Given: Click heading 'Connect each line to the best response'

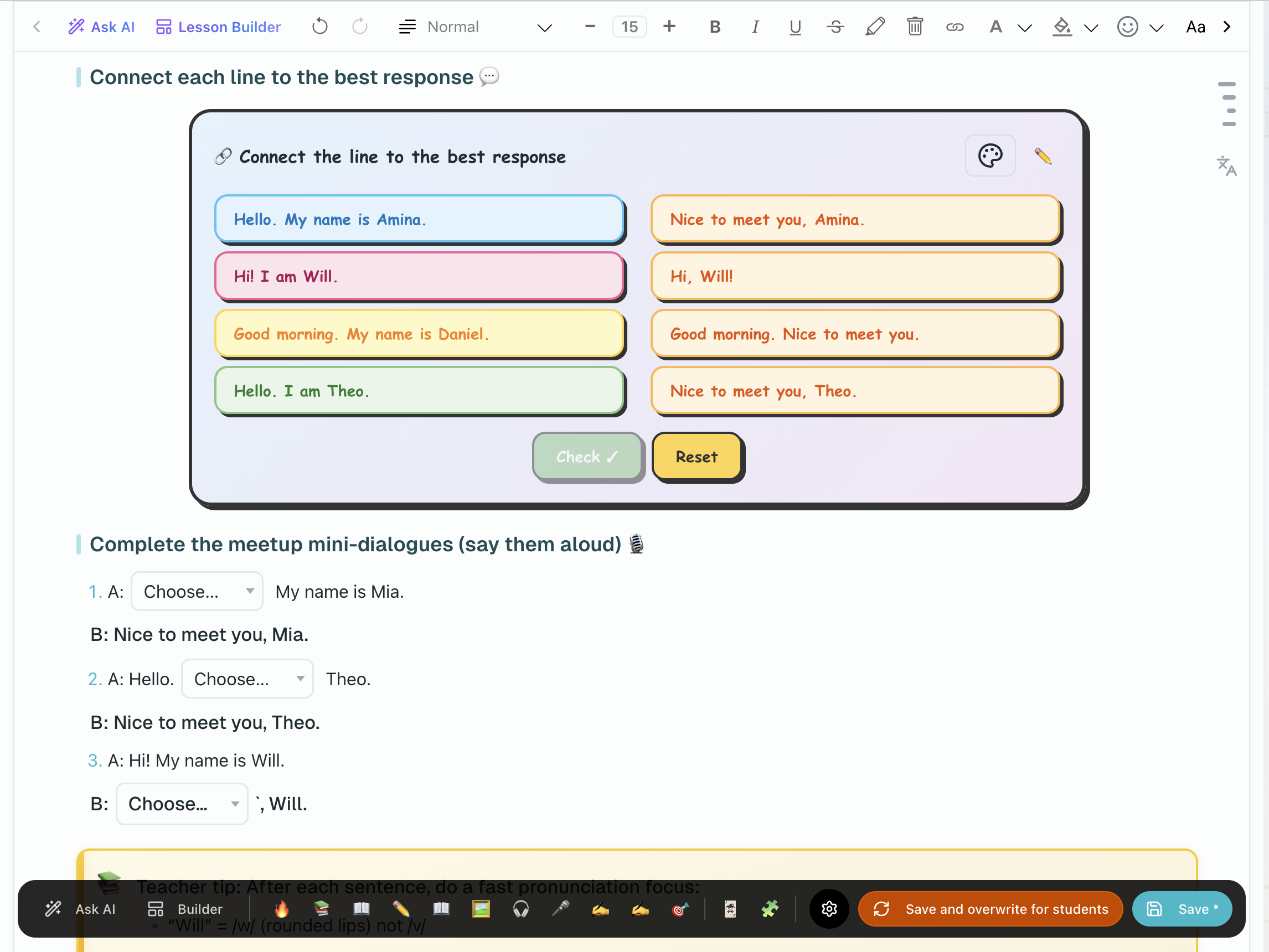Looking at the screenshot, I should point(281,77).
